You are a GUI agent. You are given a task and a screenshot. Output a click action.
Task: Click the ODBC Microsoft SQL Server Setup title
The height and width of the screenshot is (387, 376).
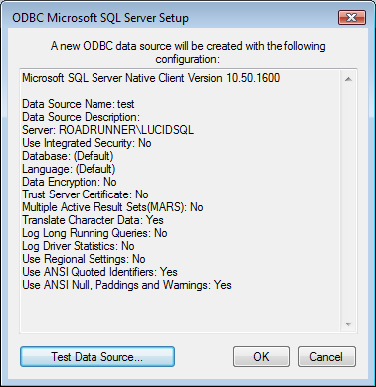(100, 18)
